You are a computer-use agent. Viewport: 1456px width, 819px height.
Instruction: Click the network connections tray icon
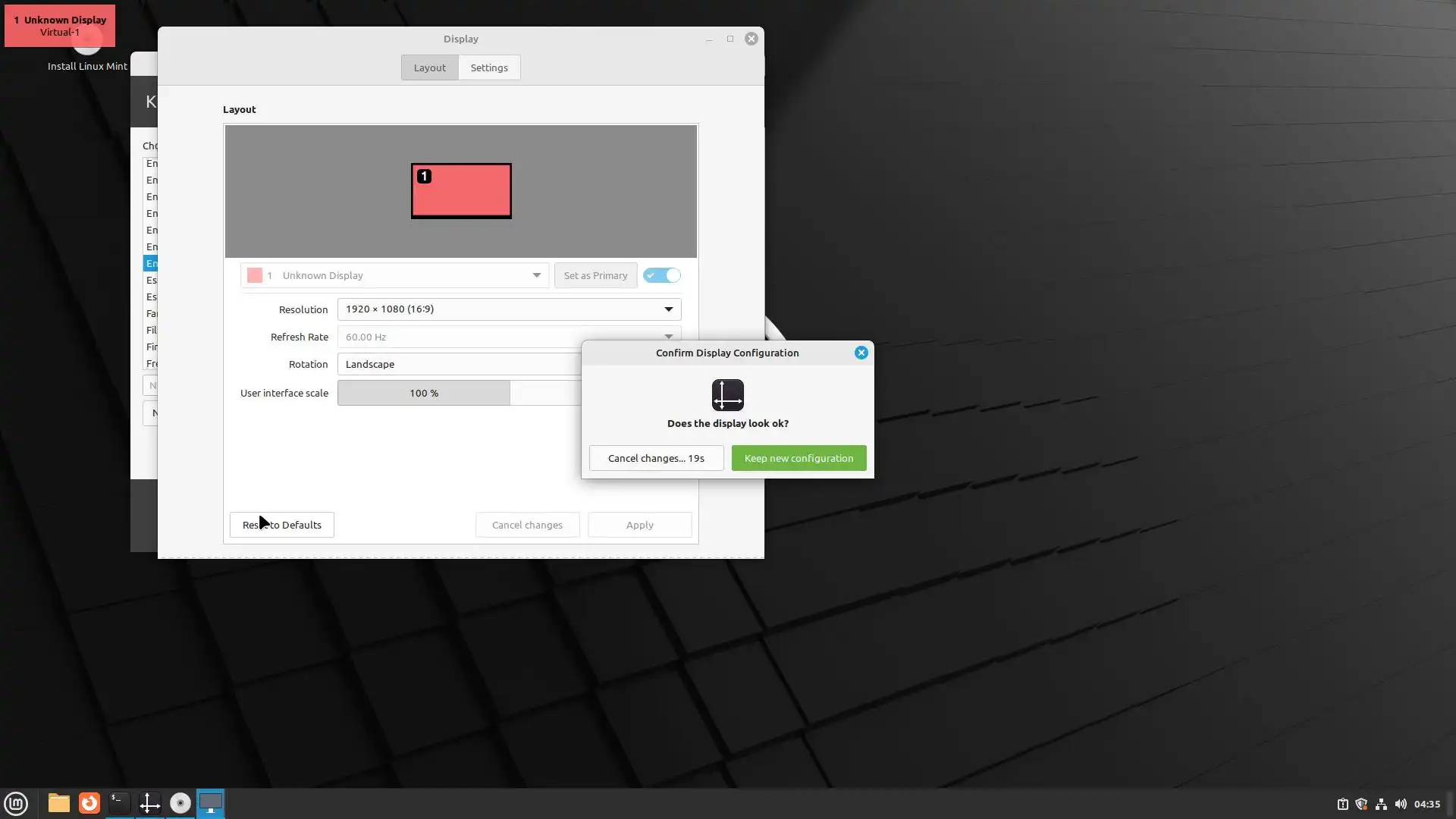point(1381,804)
